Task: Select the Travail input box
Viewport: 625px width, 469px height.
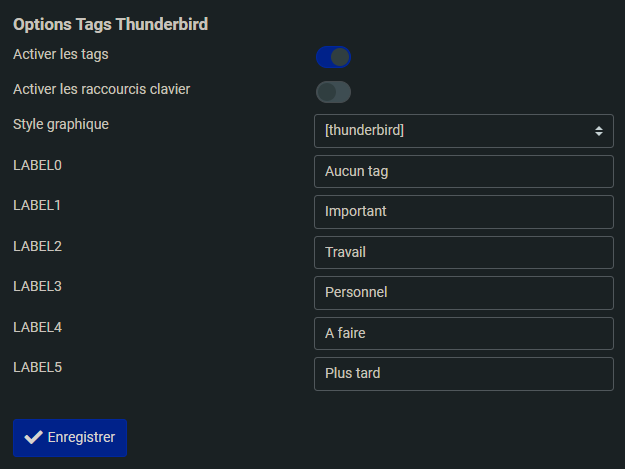Action: (463, 252)
